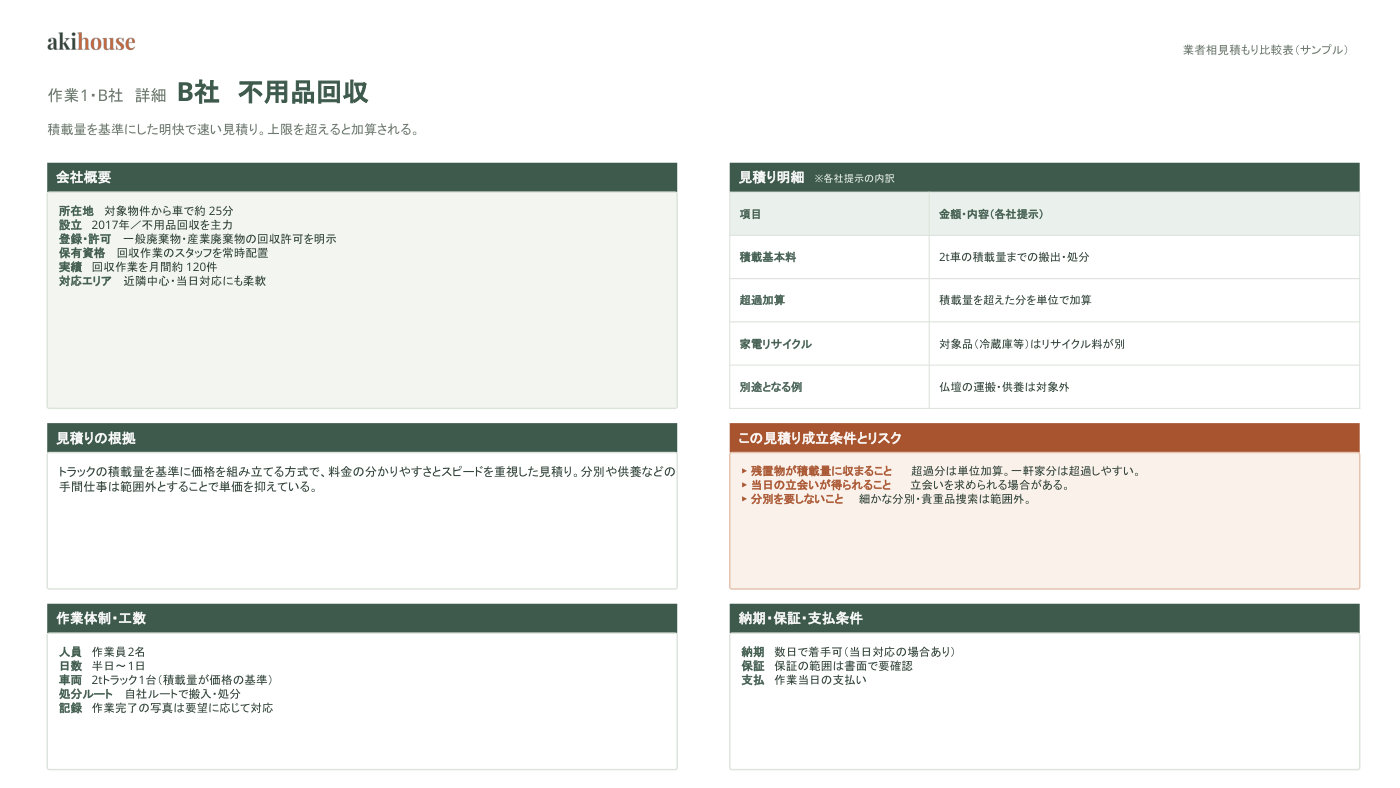Click the 別途となる例 table cell
1400x788 pixels.
pyautogui.click(x=829, y=387)
